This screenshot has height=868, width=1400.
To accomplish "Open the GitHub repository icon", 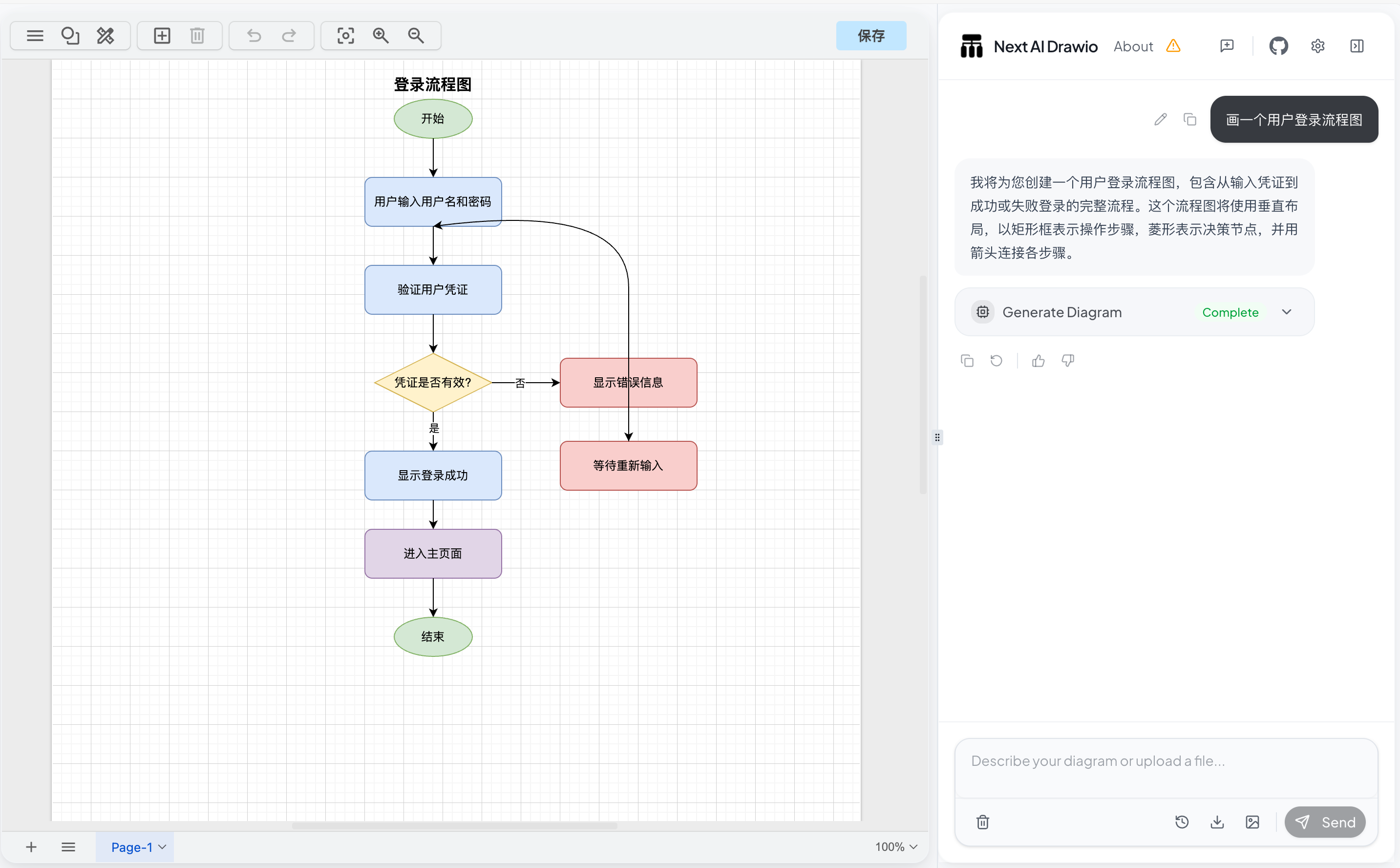I will click(1278, 46).
